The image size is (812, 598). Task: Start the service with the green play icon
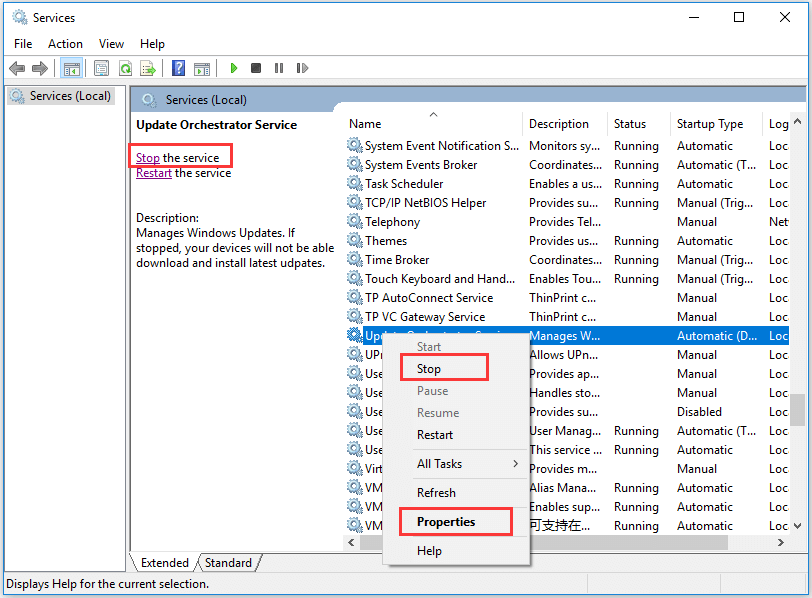(x=233, y=68)
